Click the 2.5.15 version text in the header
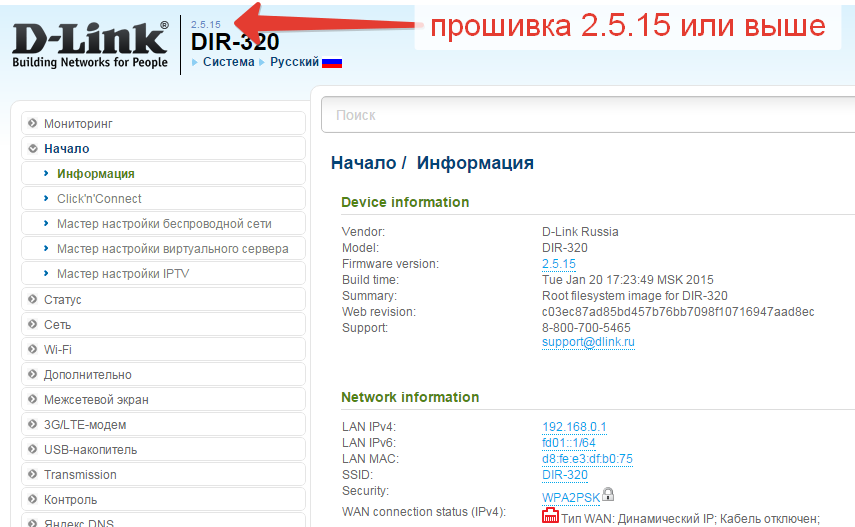This screenshot has width=855, height=527. [x=206, y=25]
